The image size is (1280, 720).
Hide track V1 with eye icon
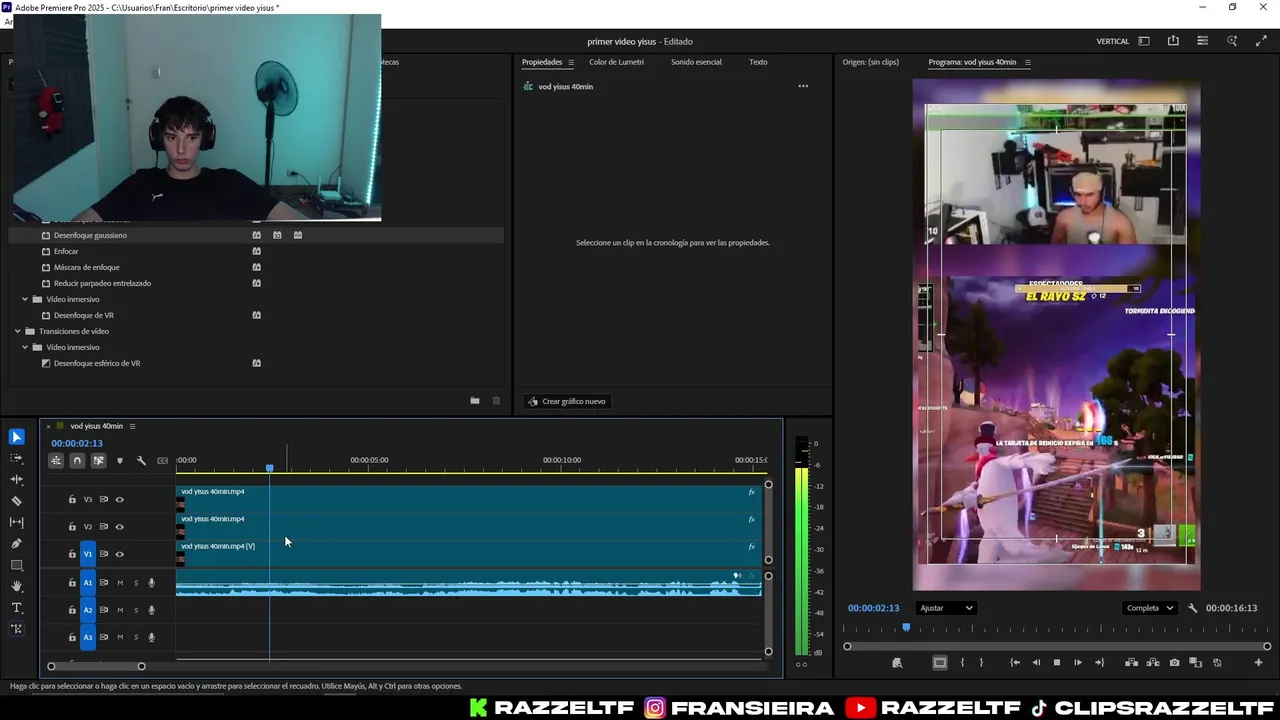(x=119, y=554)
